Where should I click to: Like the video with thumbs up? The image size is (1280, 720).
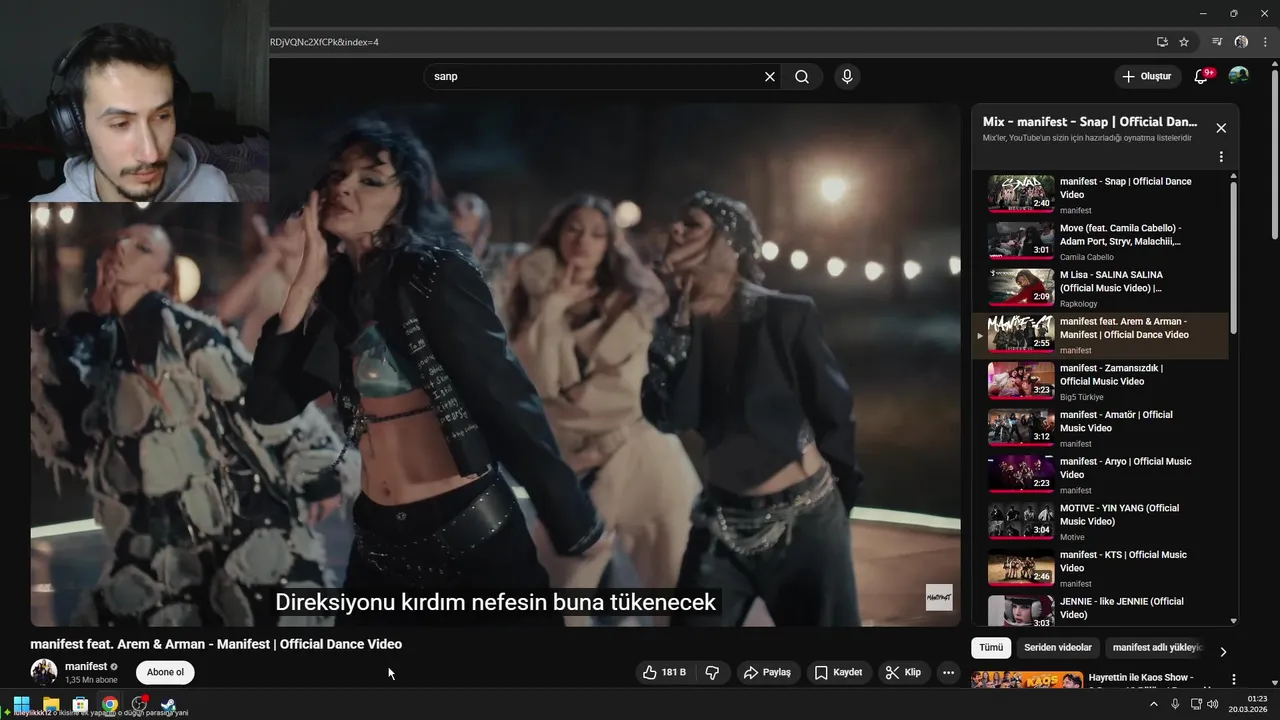coord(666,673)
